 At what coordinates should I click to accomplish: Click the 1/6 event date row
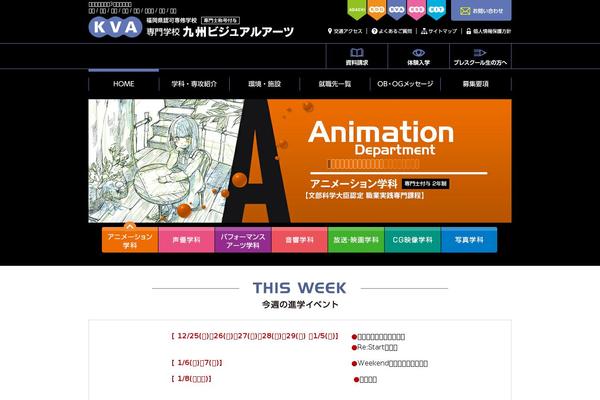click(197, 363)
